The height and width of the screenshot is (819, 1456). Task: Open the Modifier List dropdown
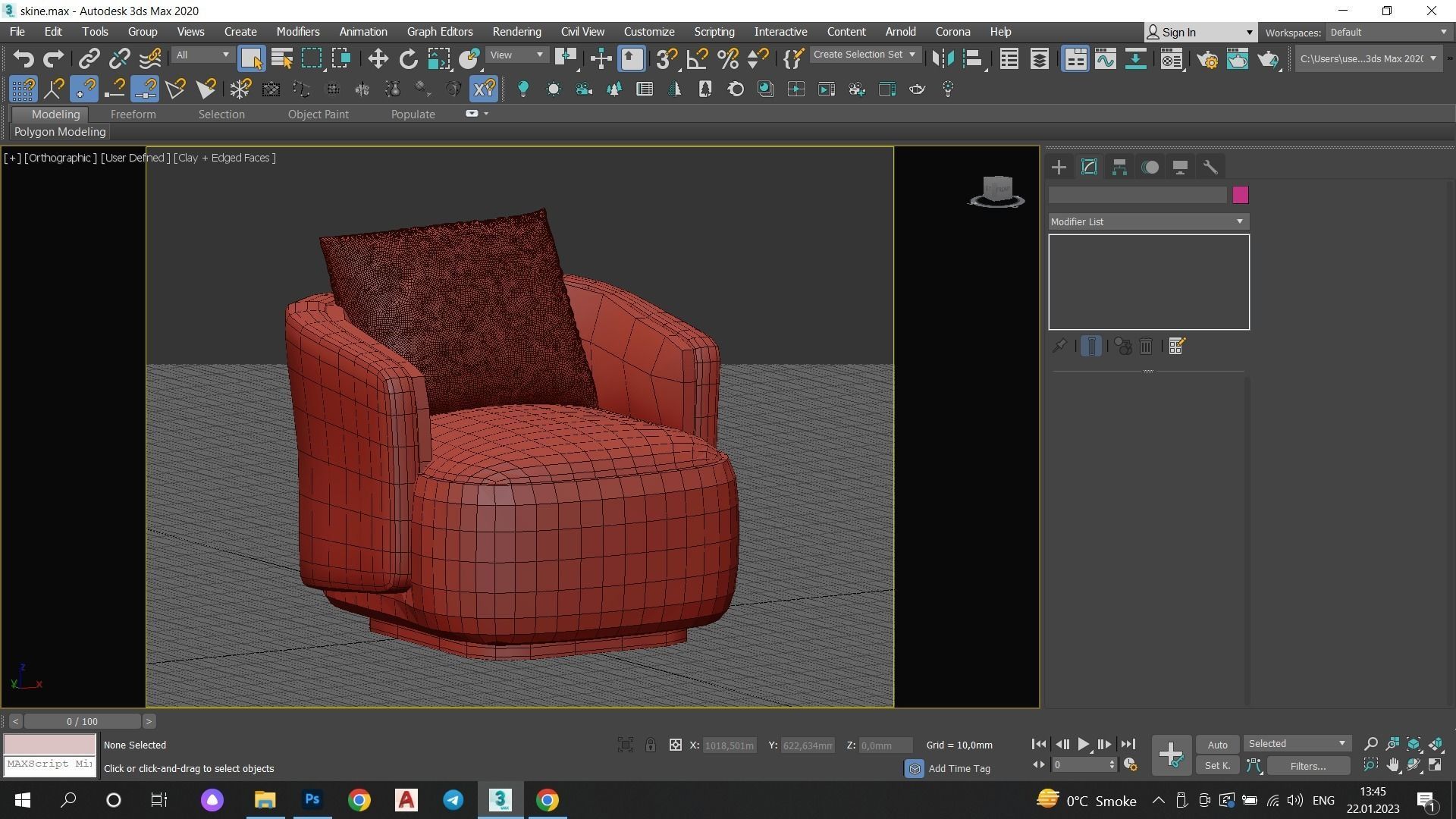click(x=1149, y=221)
